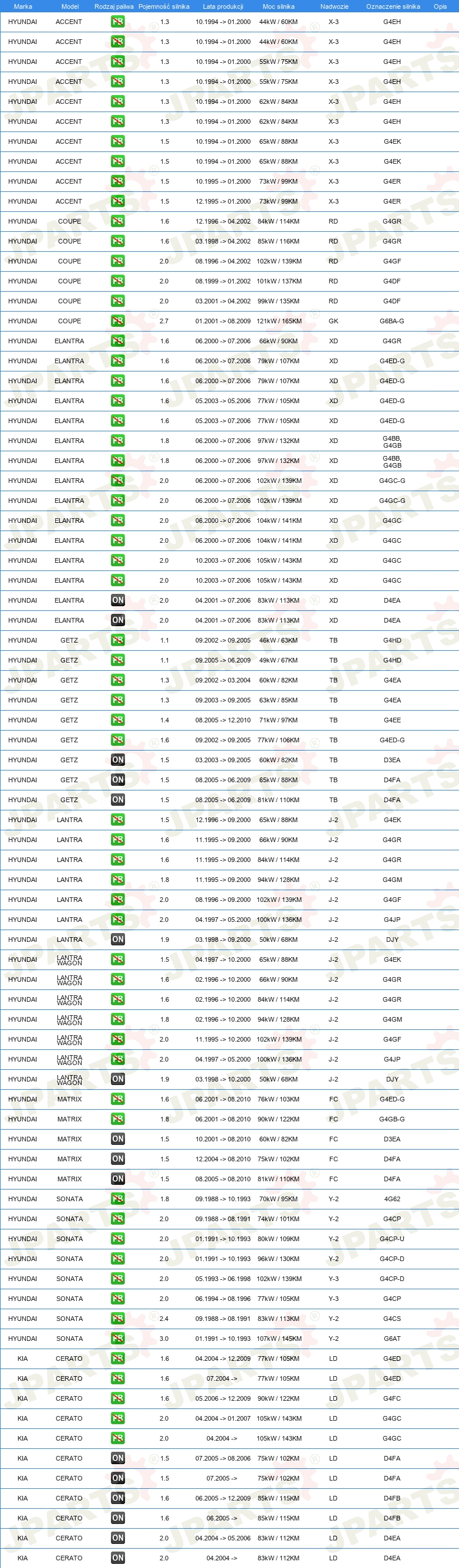This screenshot has width=459, height=1568.
Task: Select engine code G4GB-G cell
Action: 392,1118
